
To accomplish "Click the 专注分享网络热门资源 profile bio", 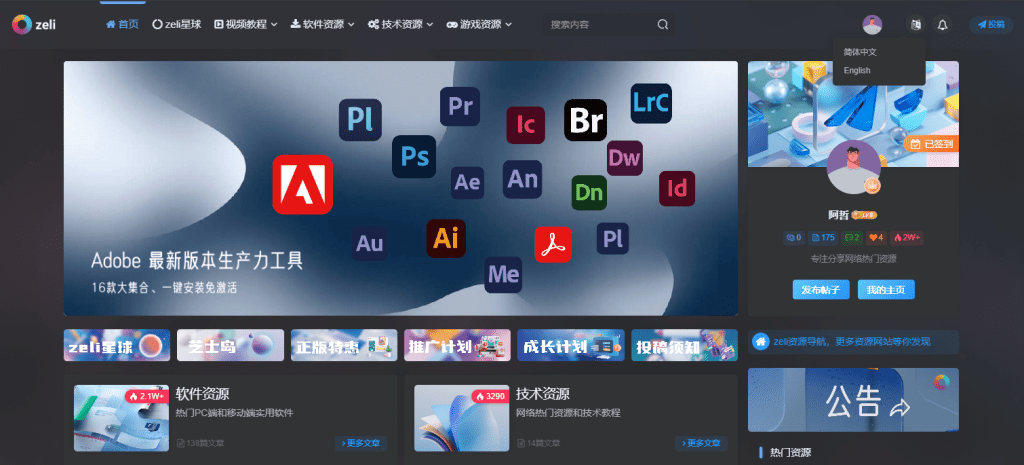I will pyautogui.click(x=853, y=259).
